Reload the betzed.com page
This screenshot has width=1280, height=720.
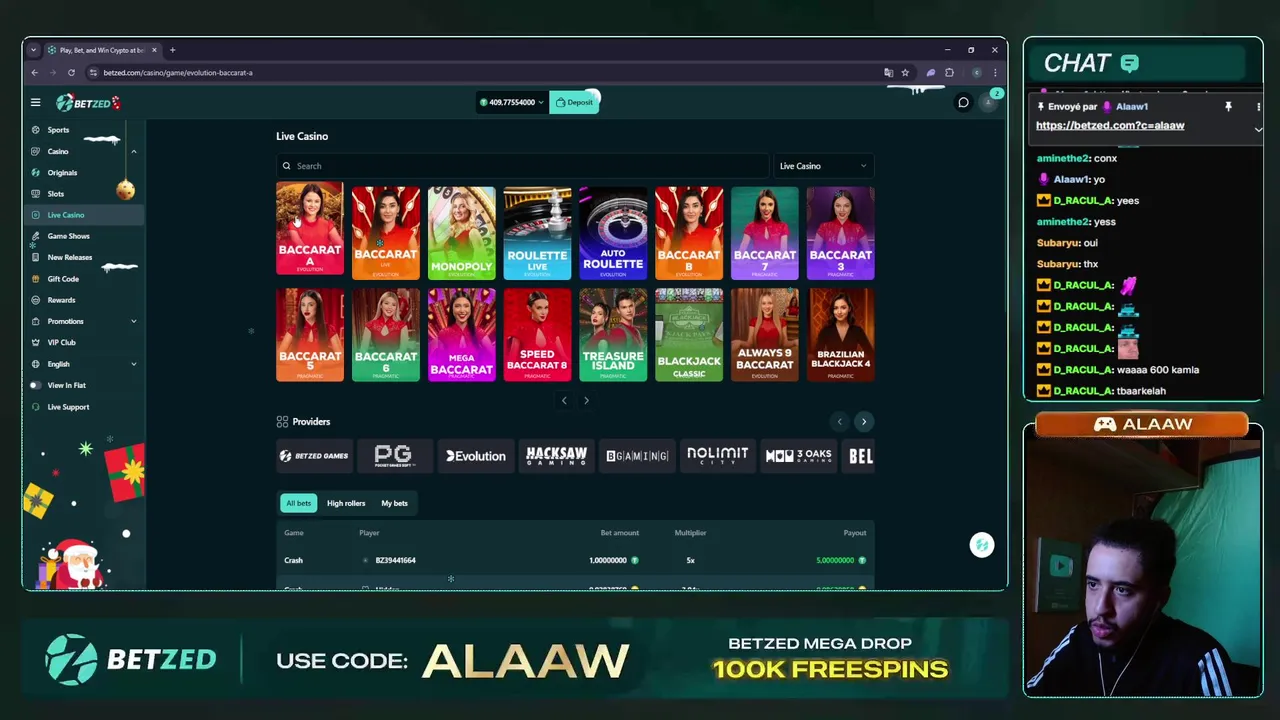tap(71, 72)
